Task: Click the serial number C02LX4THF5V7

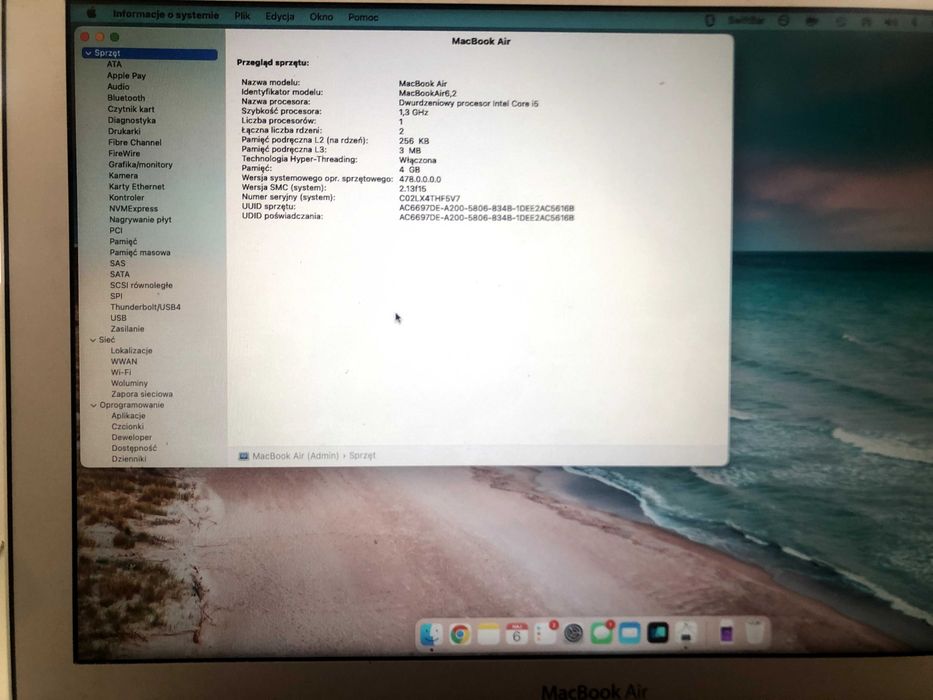Action: pyautogui.click(x=429, y=198)
